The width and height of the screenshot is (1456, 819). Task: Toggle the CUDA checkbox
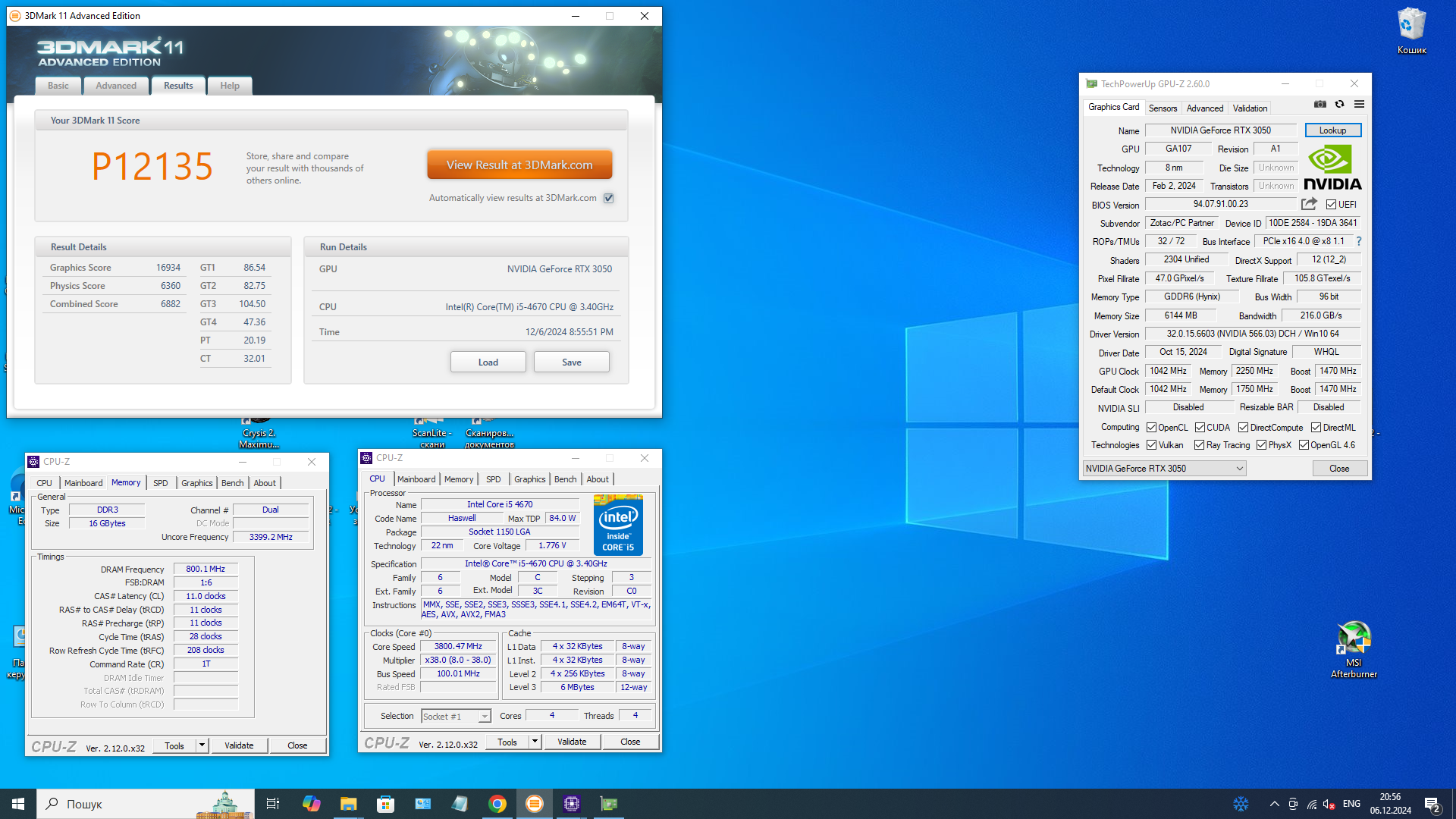[1200, 428]
